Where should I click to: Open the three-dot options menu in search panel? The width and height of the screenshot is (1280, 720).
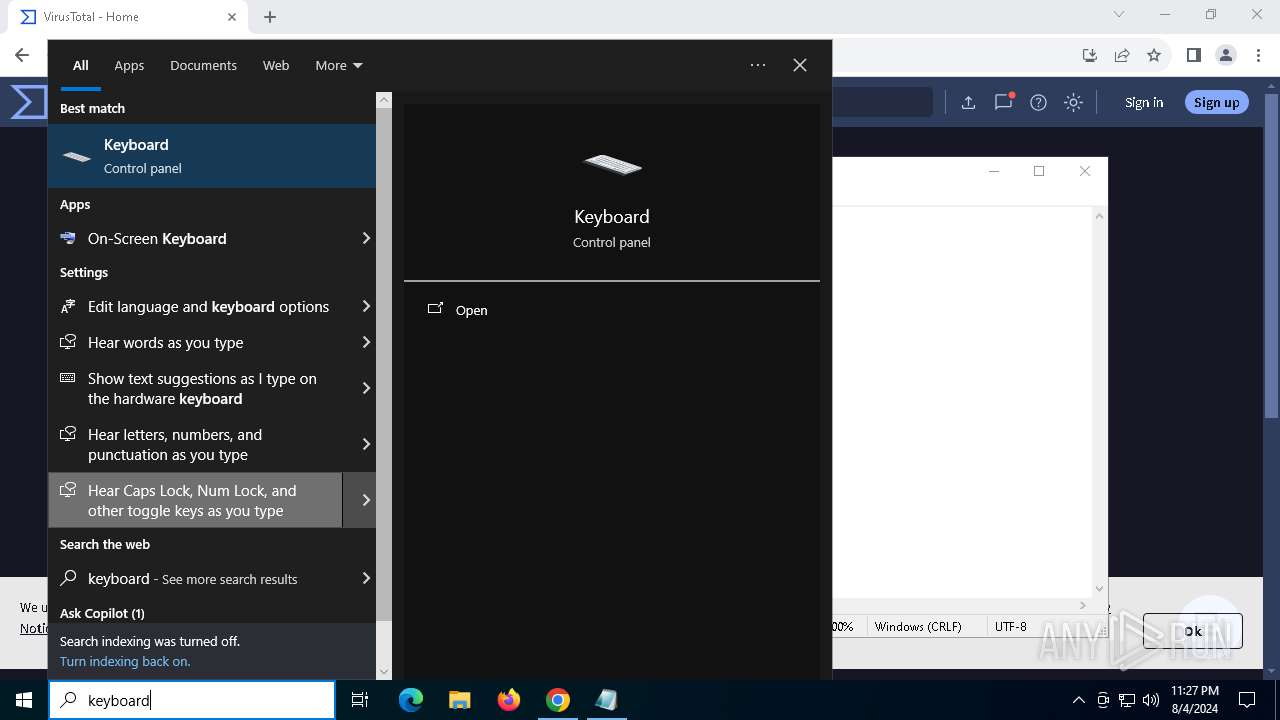[x=758, y=65]
